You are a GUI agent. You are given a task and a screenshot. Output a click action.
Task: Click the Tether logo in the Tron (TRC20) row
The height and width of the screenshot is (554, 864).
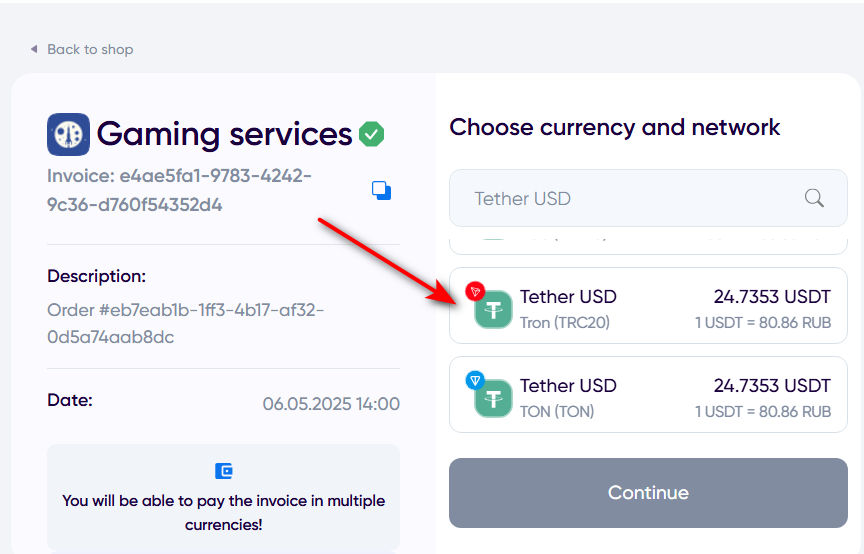pyautogui.click(x=493, y=309)
